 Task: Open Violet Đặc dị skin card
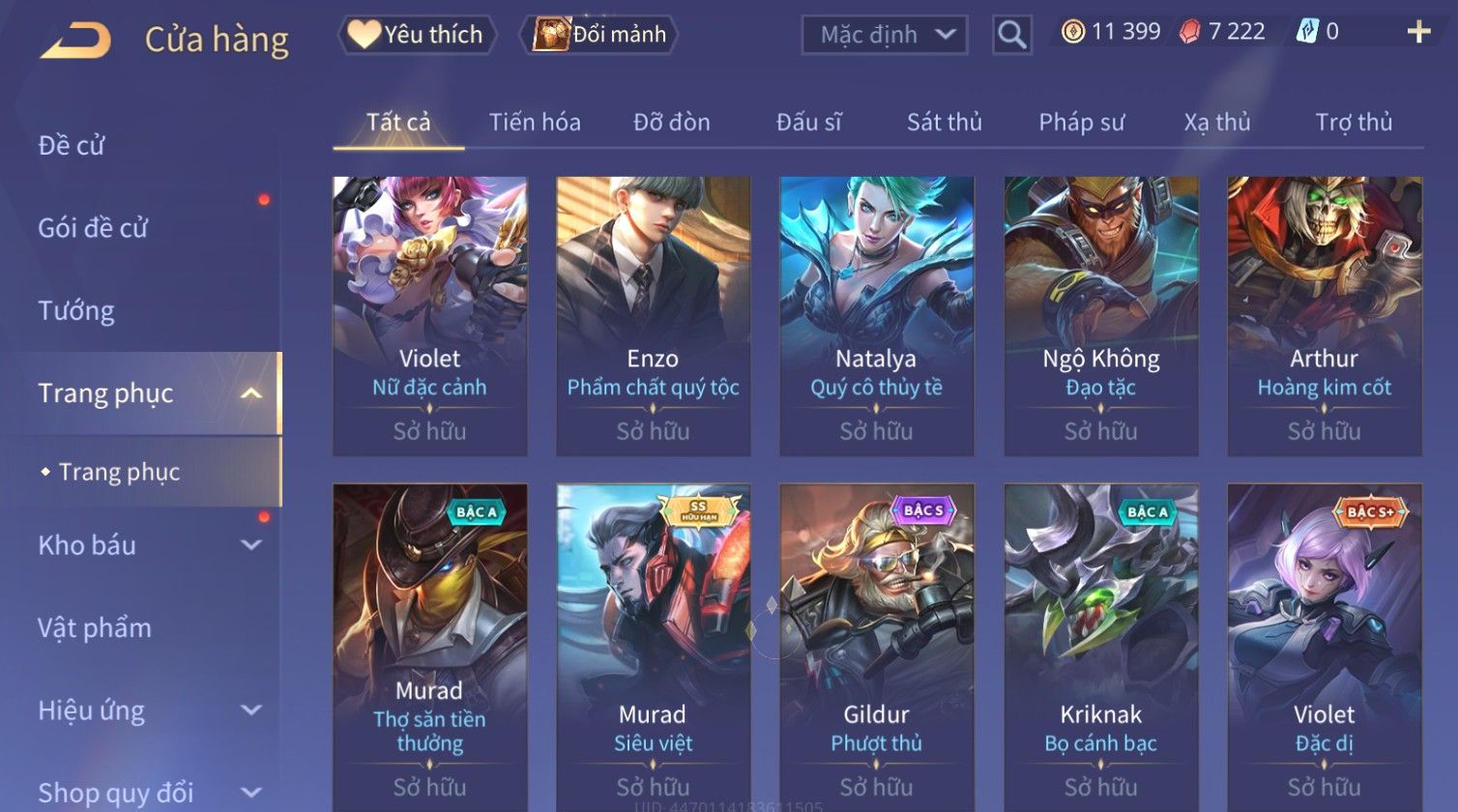(1325, 648)
